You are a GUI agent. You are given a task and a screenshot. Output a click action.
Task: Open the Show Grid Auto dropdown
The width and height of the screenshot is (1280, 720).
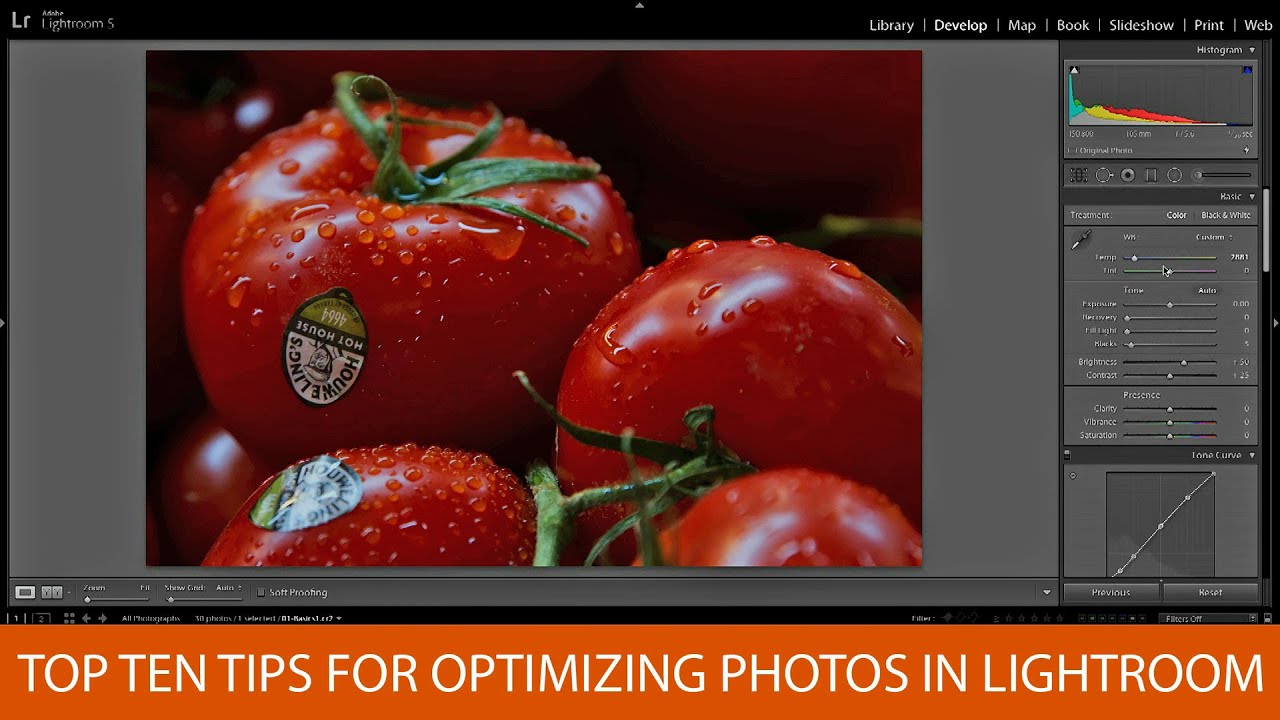229,588
